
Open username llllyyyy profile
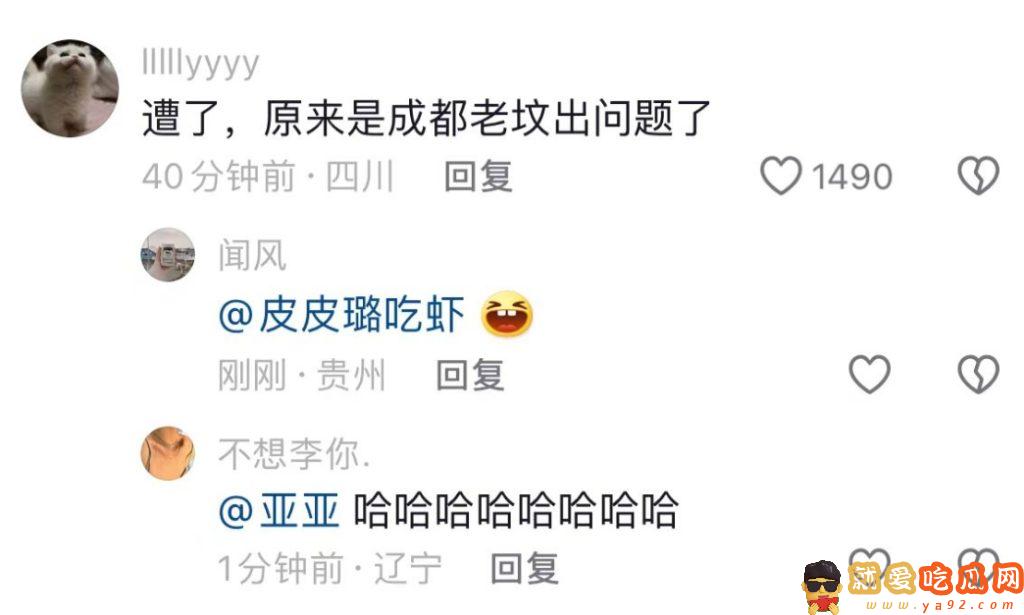pos(200,64)
